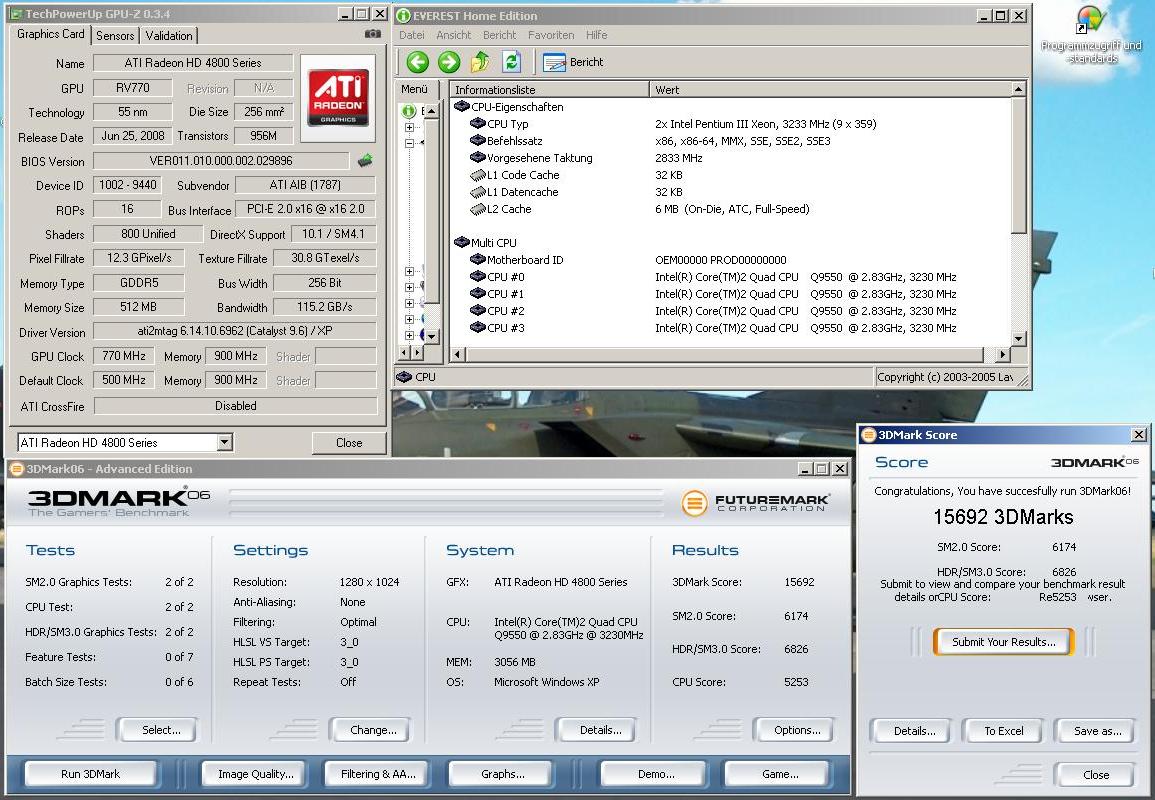Open the Bericht report toolbar button

pos(573,62)
